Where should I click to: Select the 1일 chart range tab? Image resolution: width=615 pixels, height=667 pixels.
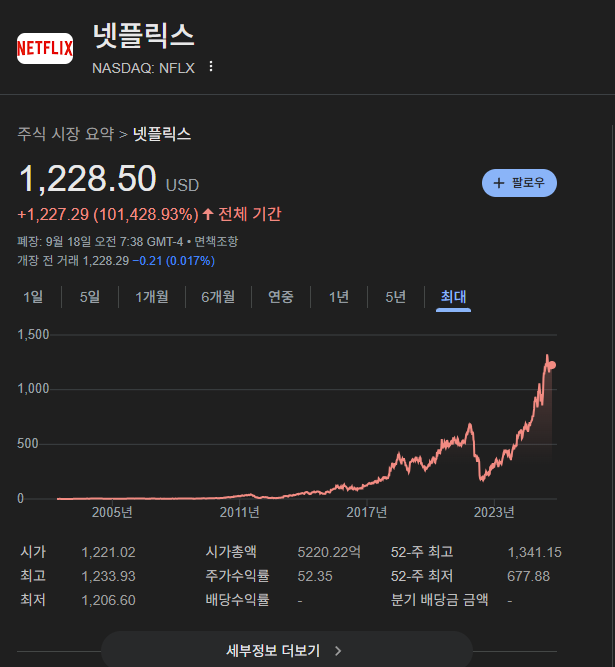tap(33, 296)
